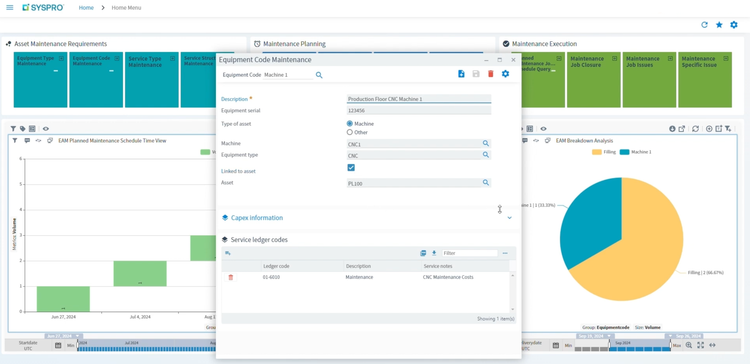Click the tag icon on the left dashboard toolbar
750x364 pixels.
[22, 129]
